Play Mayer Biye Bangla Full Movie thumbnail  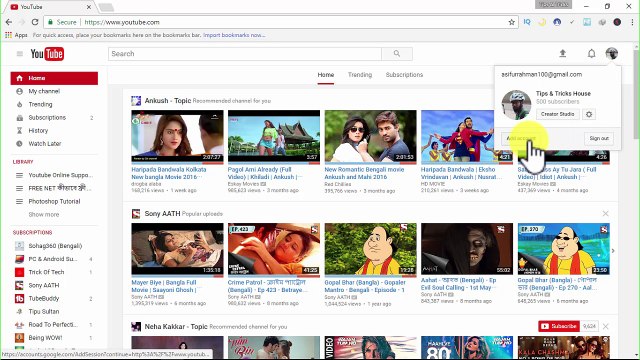[x=177, y=249]
